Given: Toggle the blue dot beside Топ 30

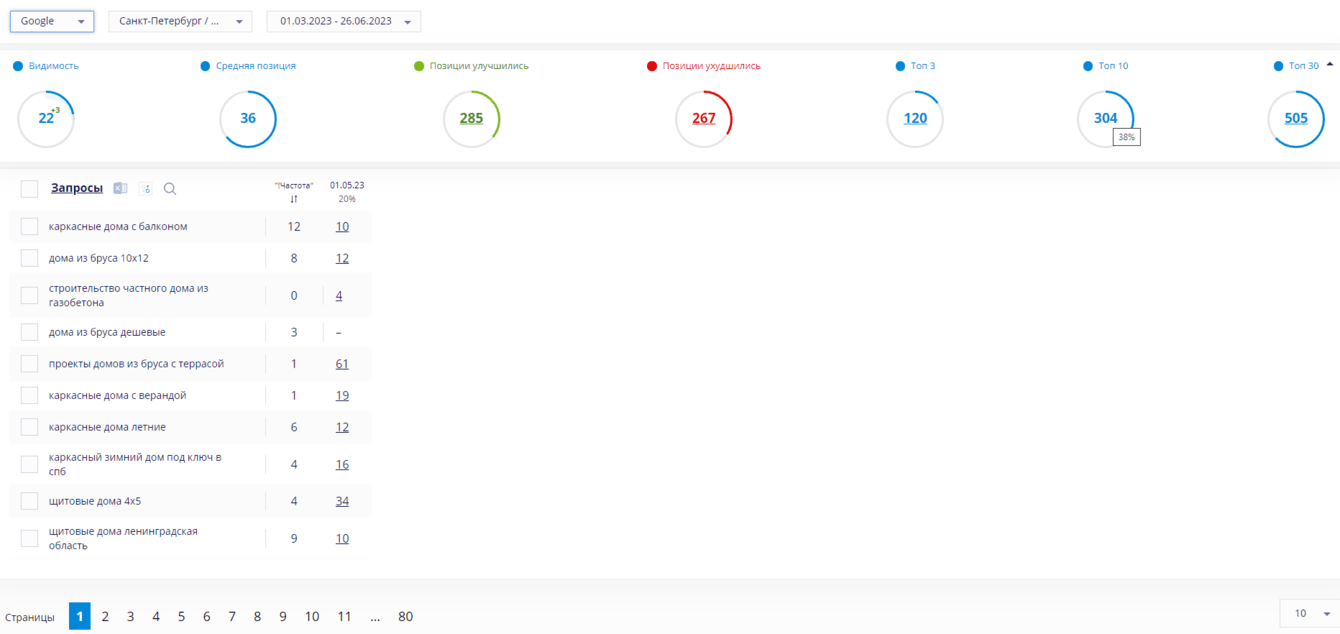Looking at the screenshot, I should pyautogui.click(x=1278, y=66).
